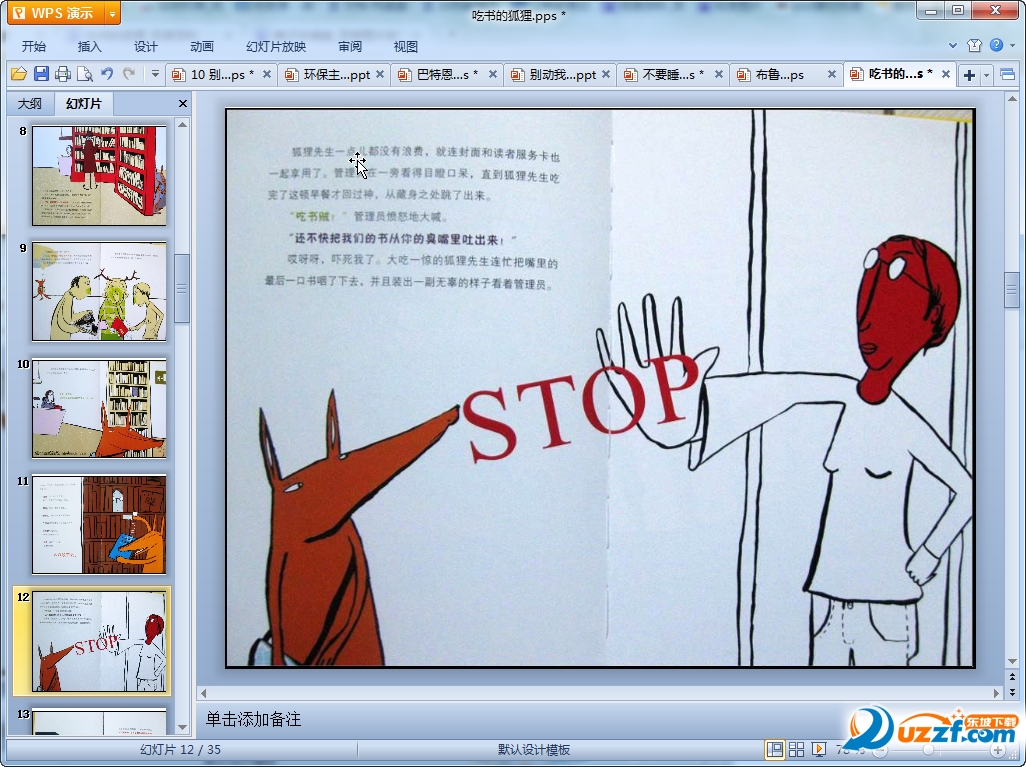Click the skin (shirt) icon
The width and height of the screenshot is (1026, 767).
click(x=975, y=45)
